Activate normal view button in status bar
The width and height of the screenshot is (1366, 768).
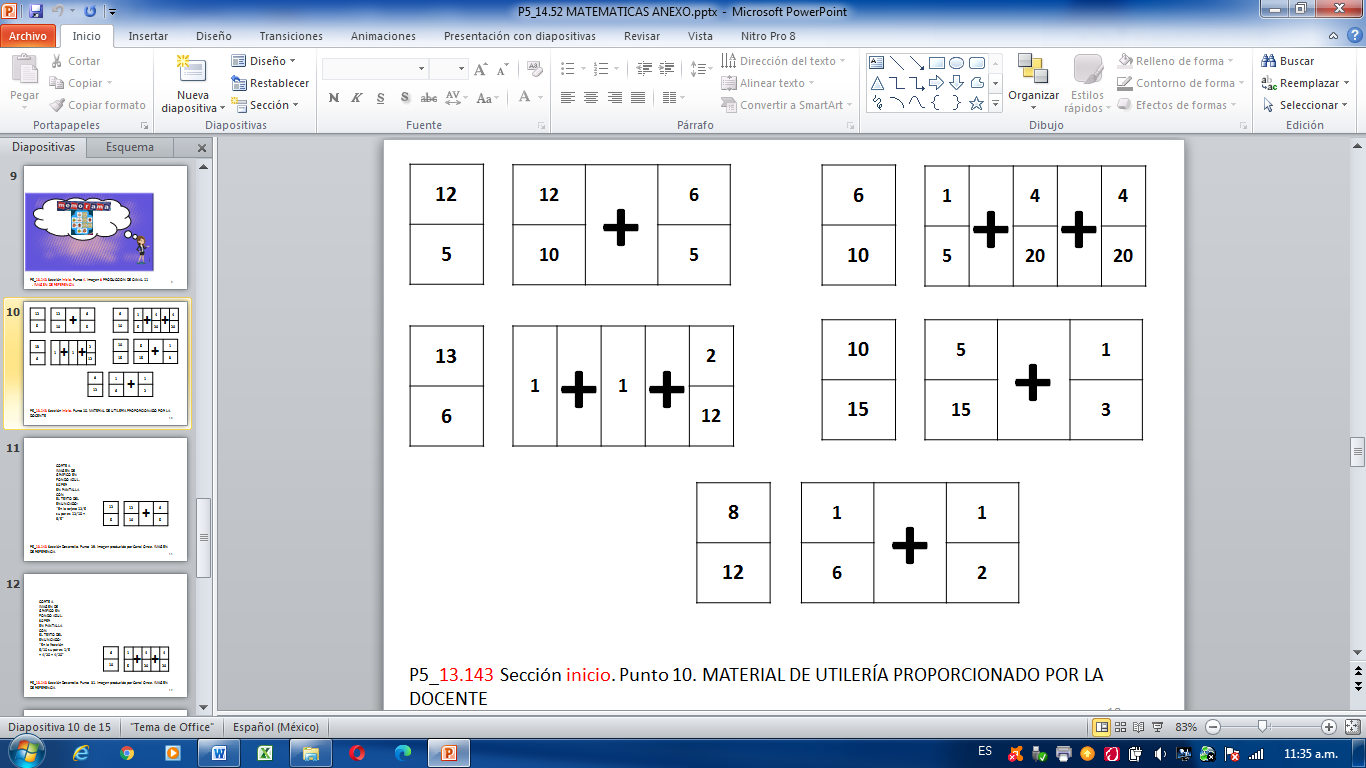(1102, 727)
